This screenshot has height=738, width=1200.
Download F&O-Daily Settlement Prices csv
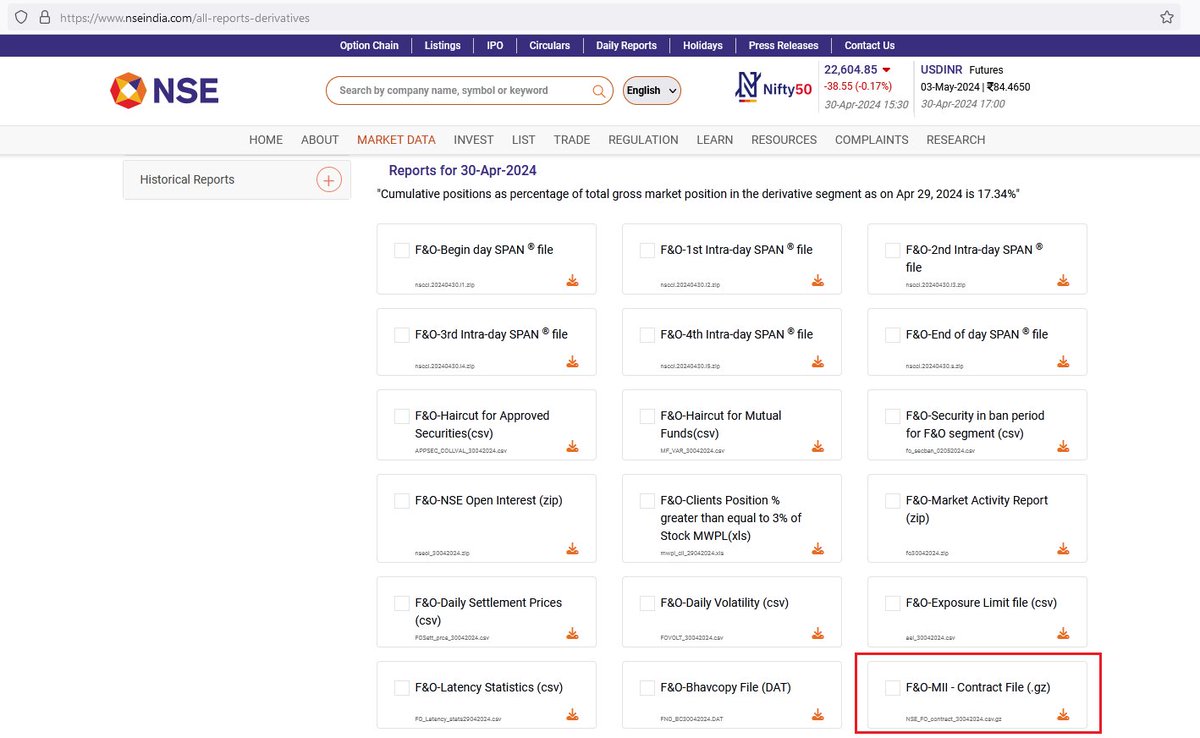[x=573, y=633]
